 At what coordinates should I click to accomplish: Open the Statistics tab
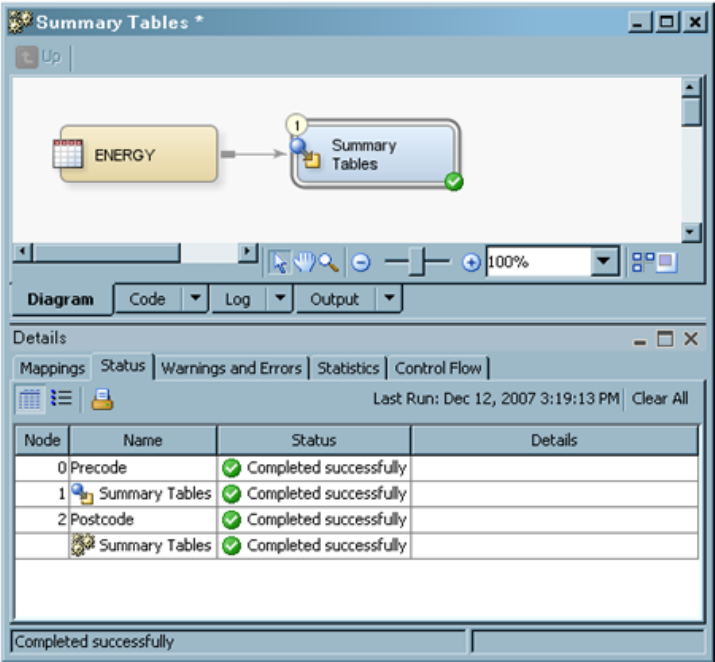click(x=348, y=368)
